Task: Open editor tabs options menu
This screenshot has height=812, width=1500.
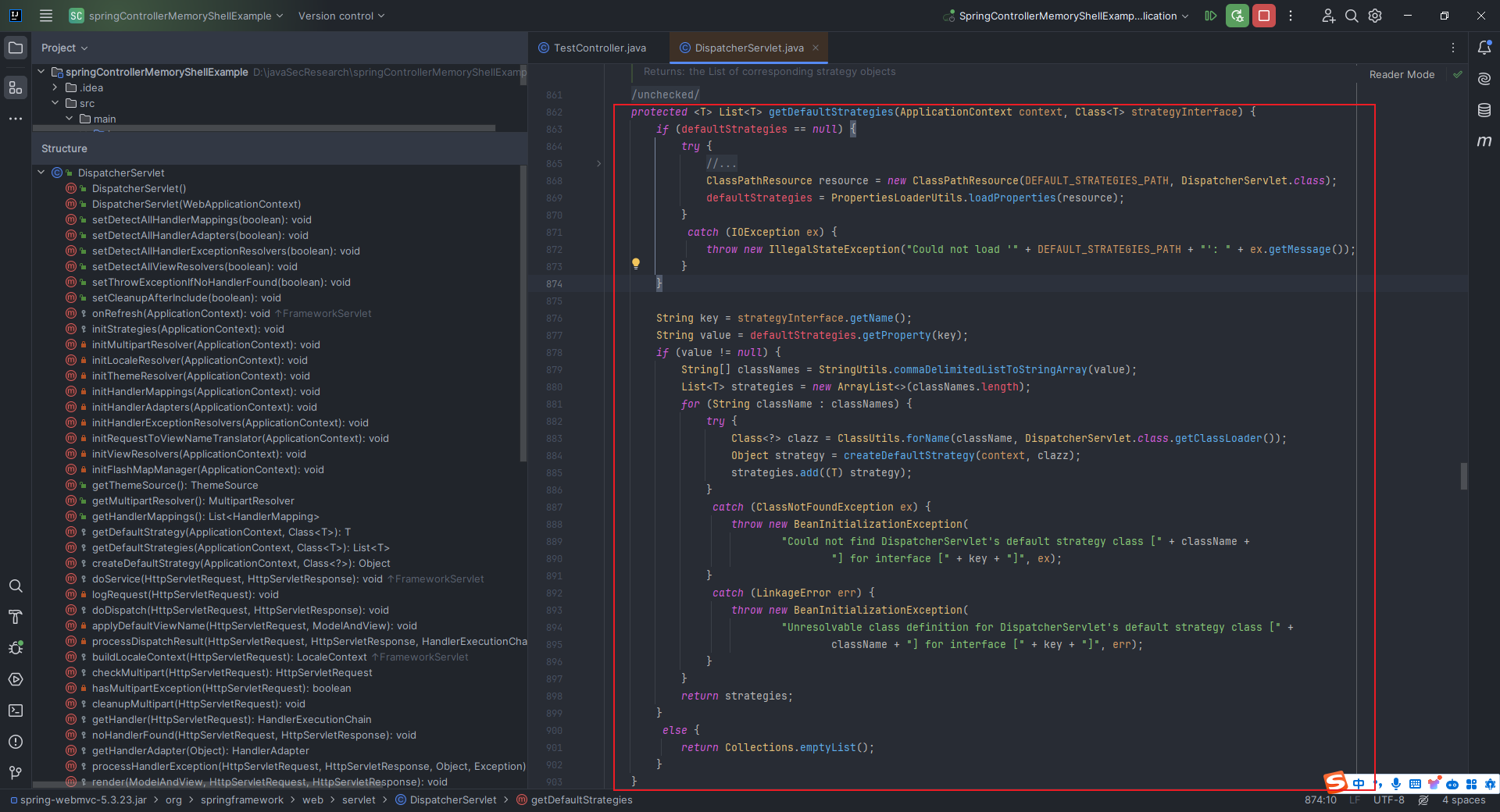Action: pos(1453,48)
